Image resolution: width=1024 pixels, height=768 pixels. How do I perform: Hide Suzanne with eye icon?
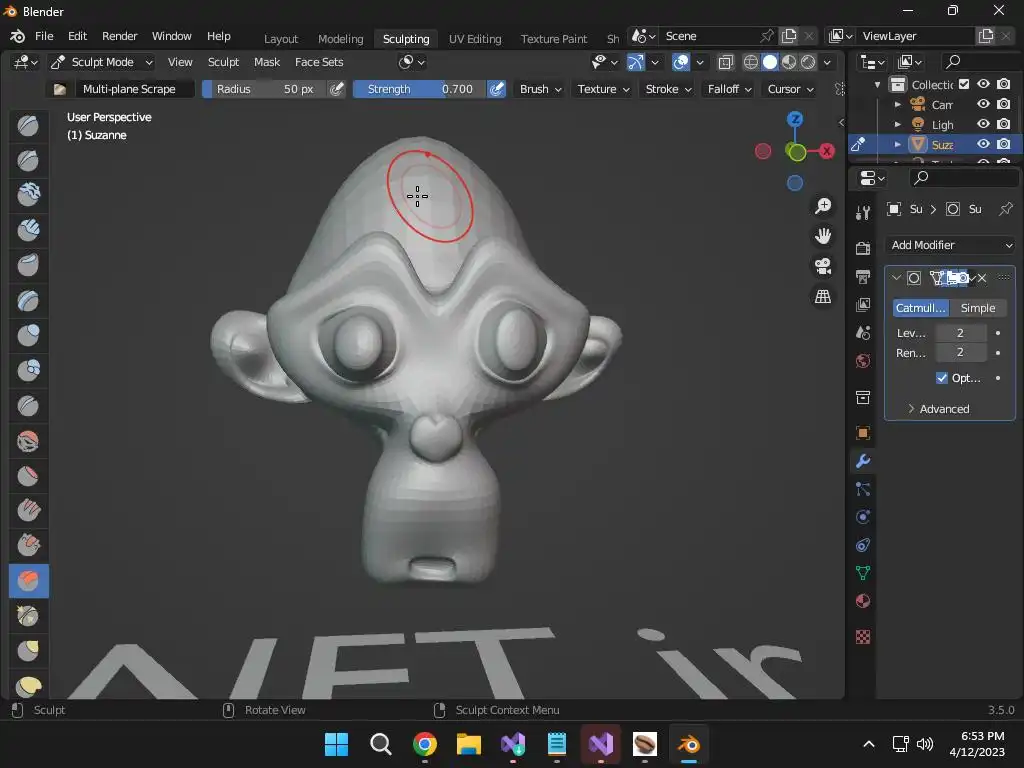coord(983,144)
